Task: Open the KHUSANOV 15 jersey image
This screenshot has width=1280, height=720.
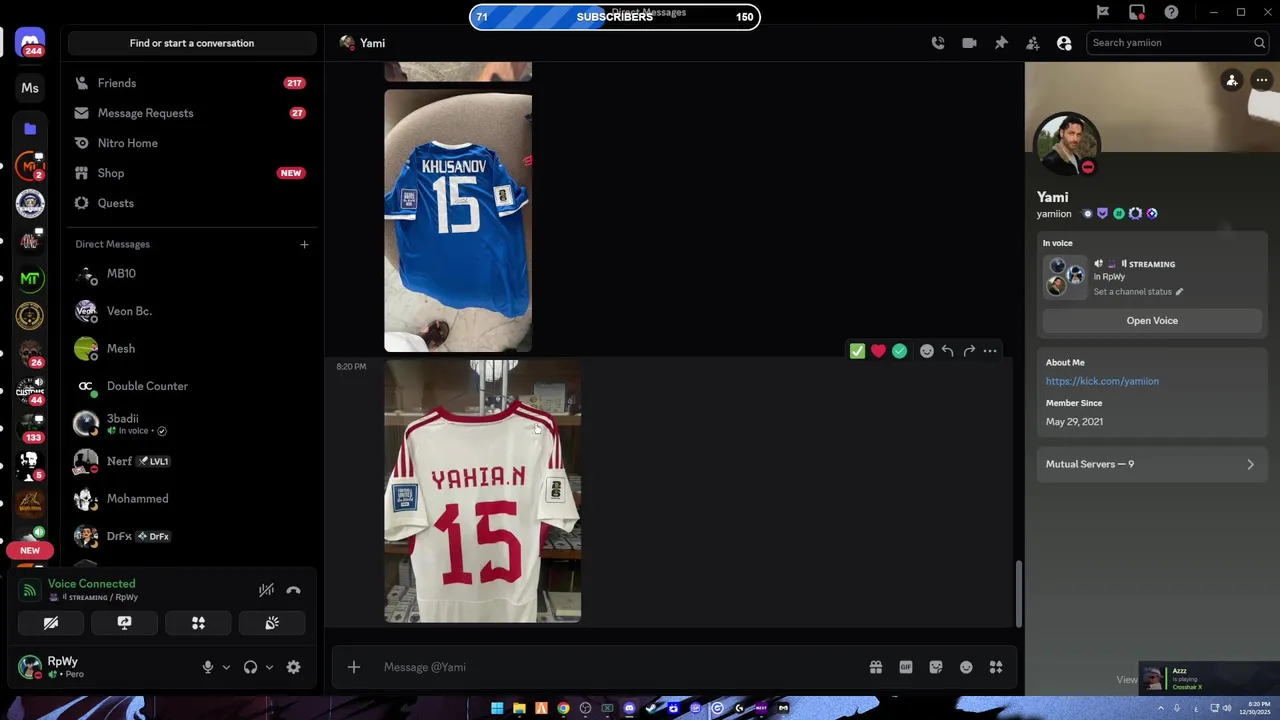Action: (x=458, y=221)
